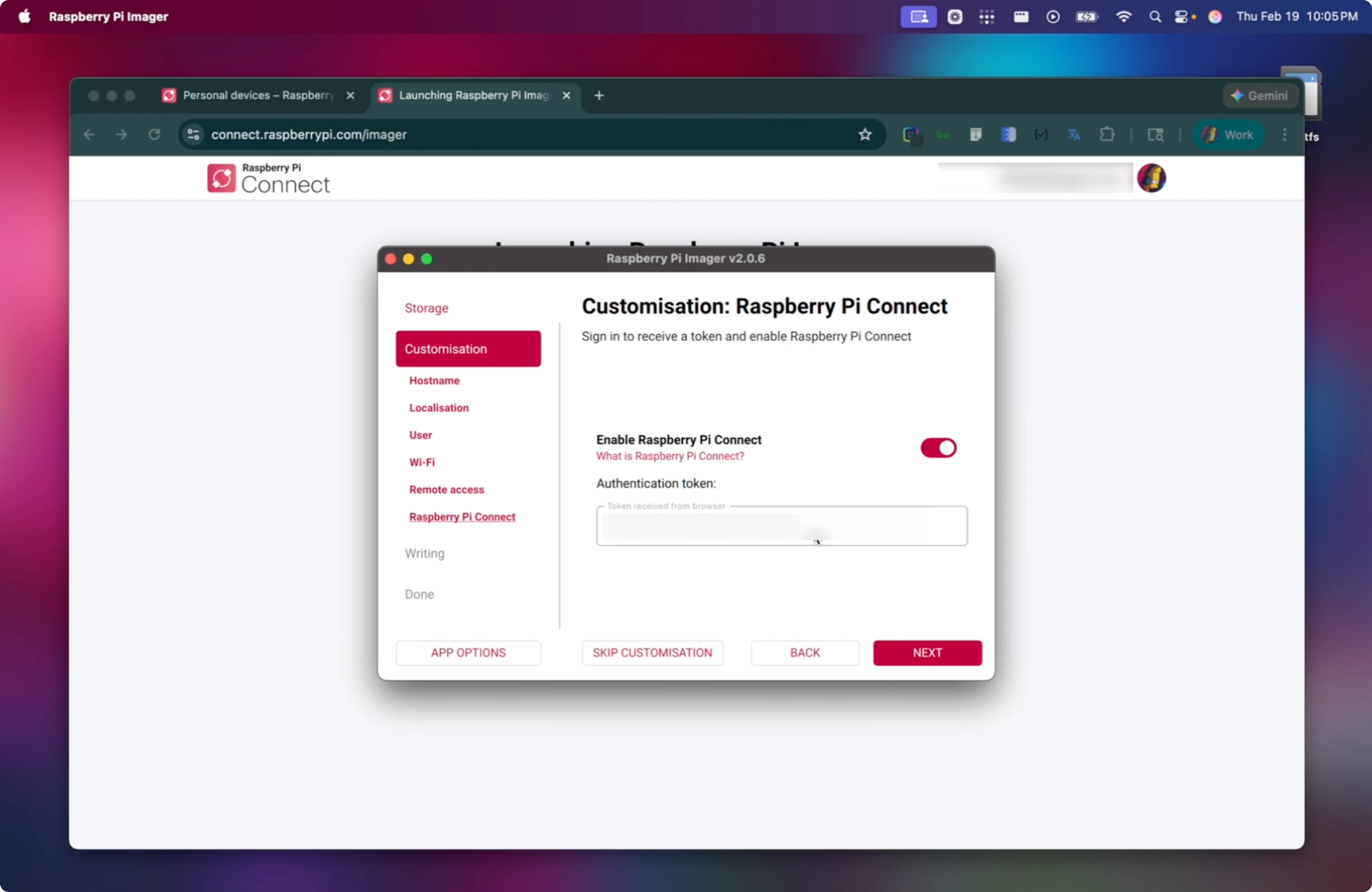Screen dimensions: 1372x892
Task: Click the authentication token input field
Action: [x=781, y=527]
